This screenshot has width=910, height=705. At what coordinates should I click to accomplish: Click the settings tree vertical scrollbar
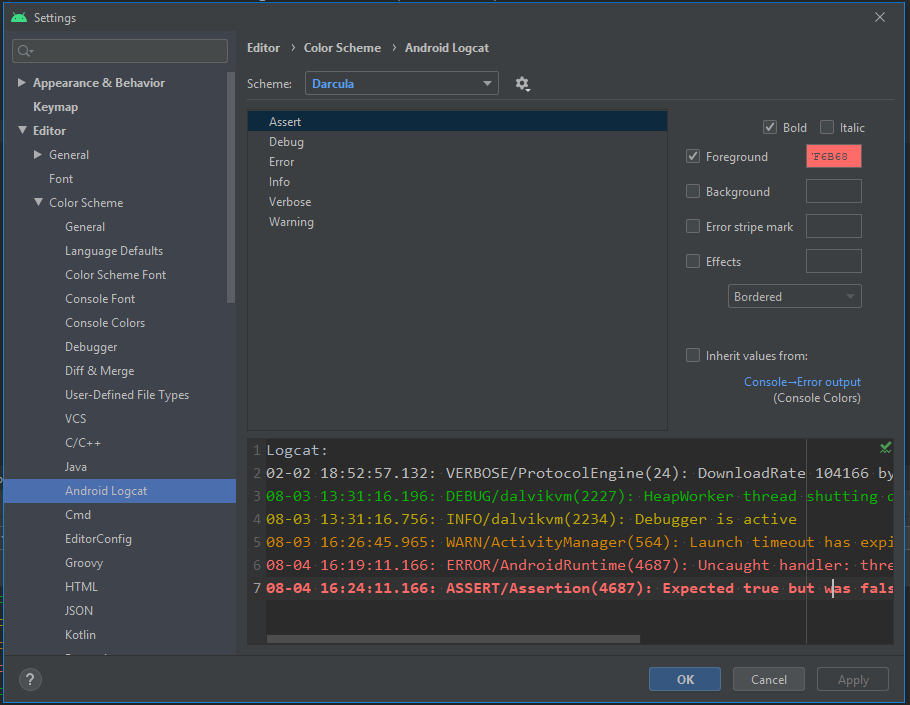tap(230, 187)
